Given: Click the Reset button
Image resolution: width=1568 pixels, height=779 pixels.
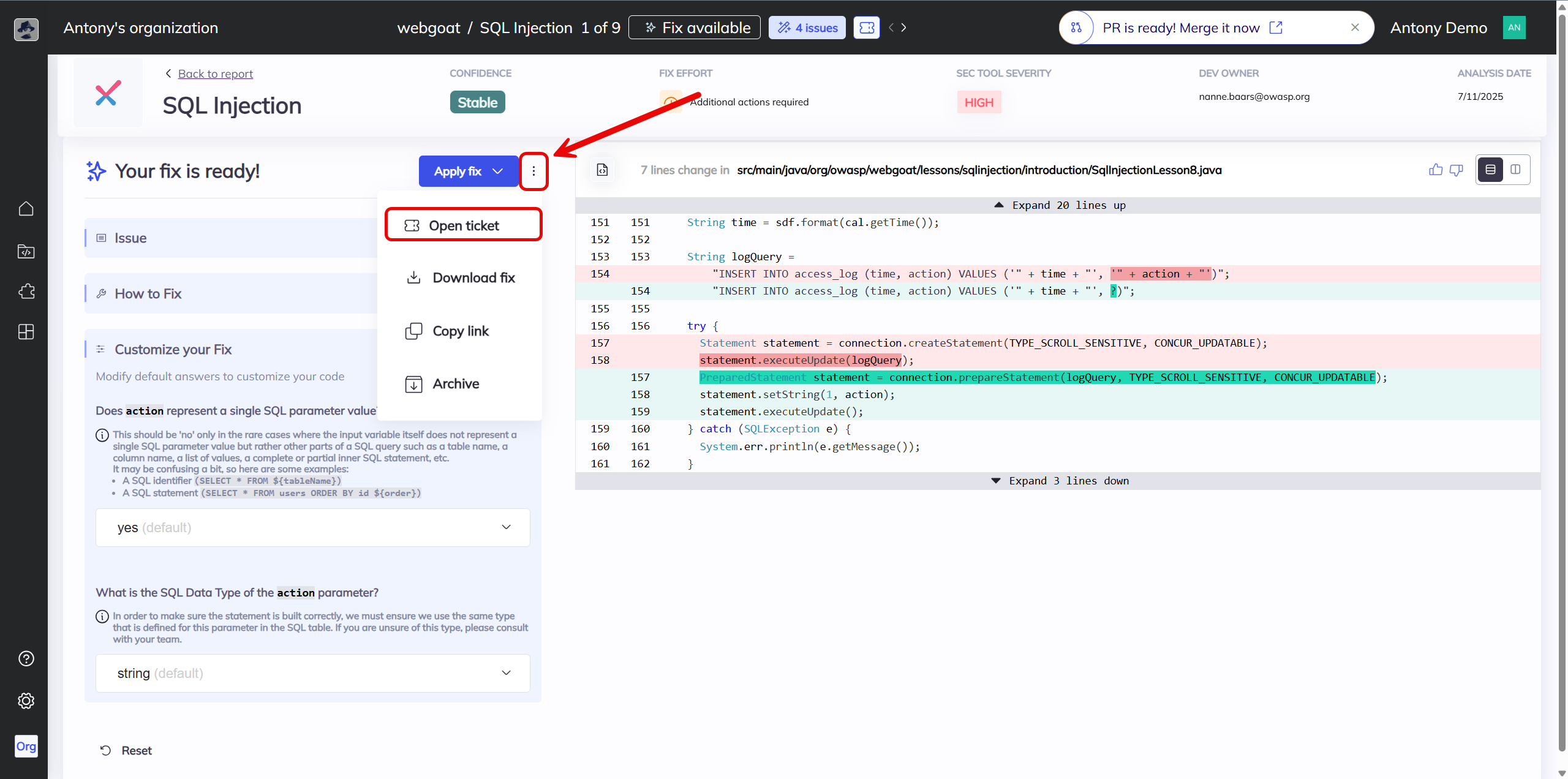Looking at the screenshot, I should (126, 750).
